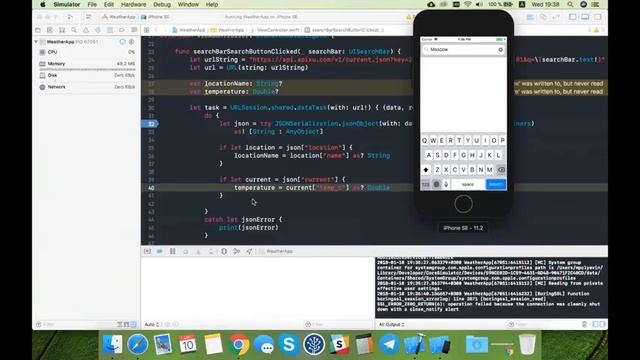Open Google Chrome from the Dock
Viewport: 640px width, 360px height.
[x=238, y=344]
